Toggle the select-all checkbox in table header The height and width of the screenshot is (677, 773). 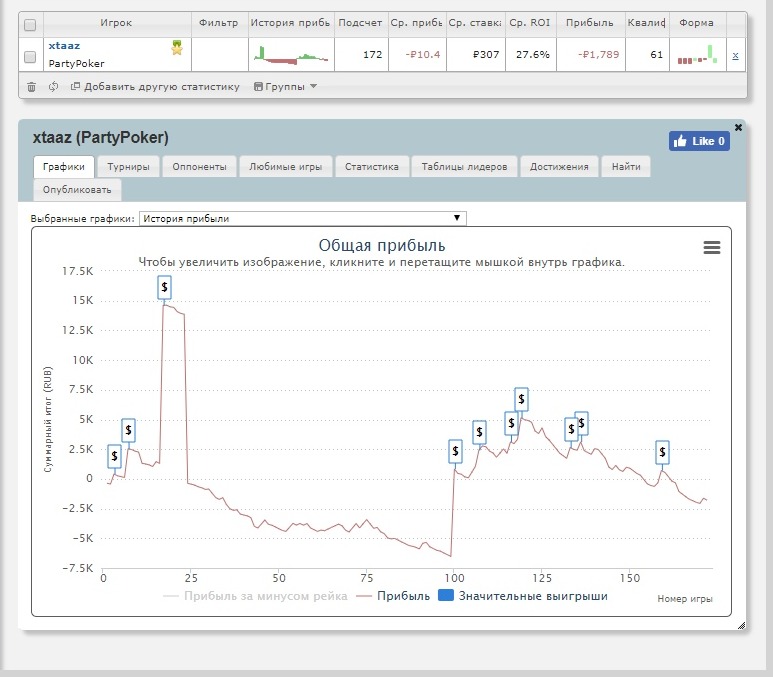coord(30,25)
